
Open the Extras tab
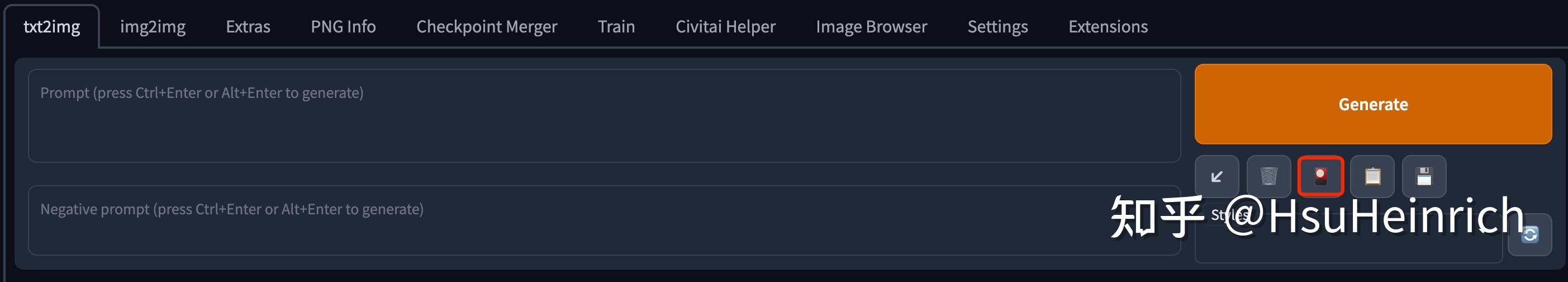point(248,27)
